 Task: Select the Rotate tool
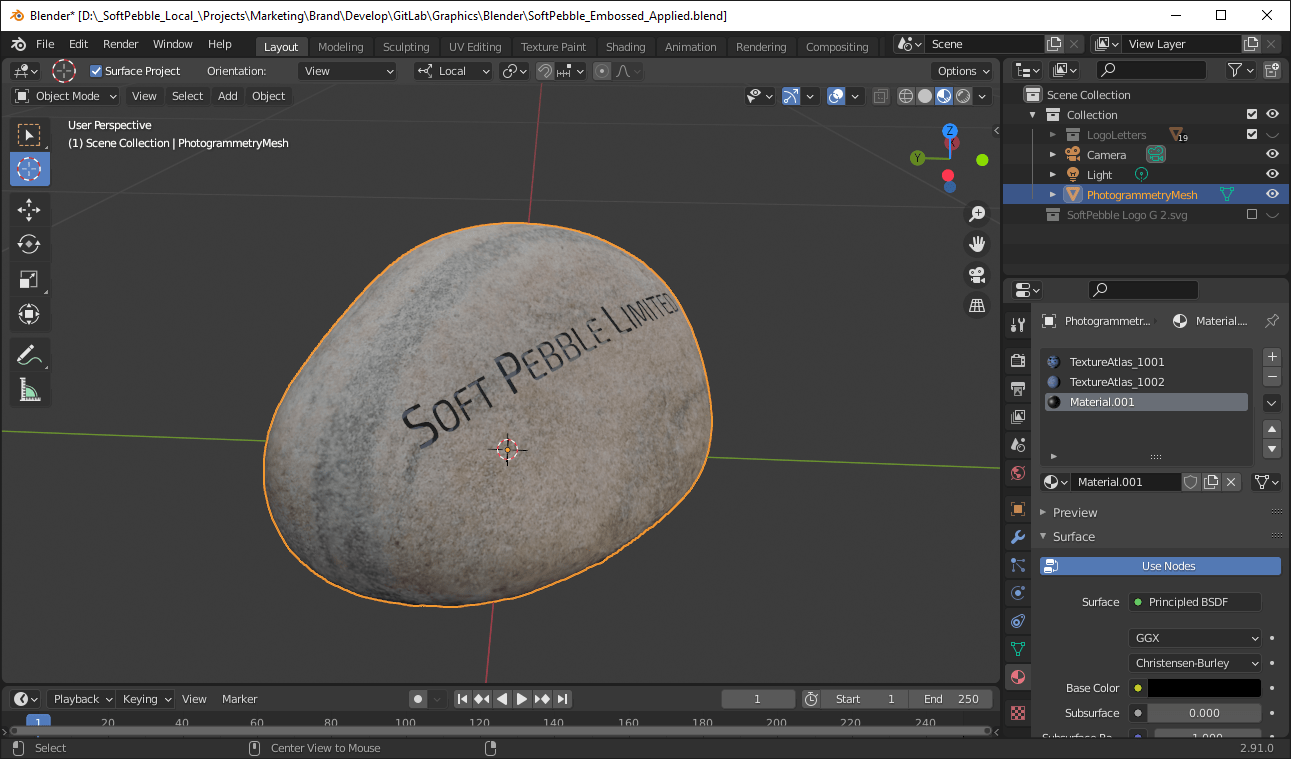click(x=29, y=244)
